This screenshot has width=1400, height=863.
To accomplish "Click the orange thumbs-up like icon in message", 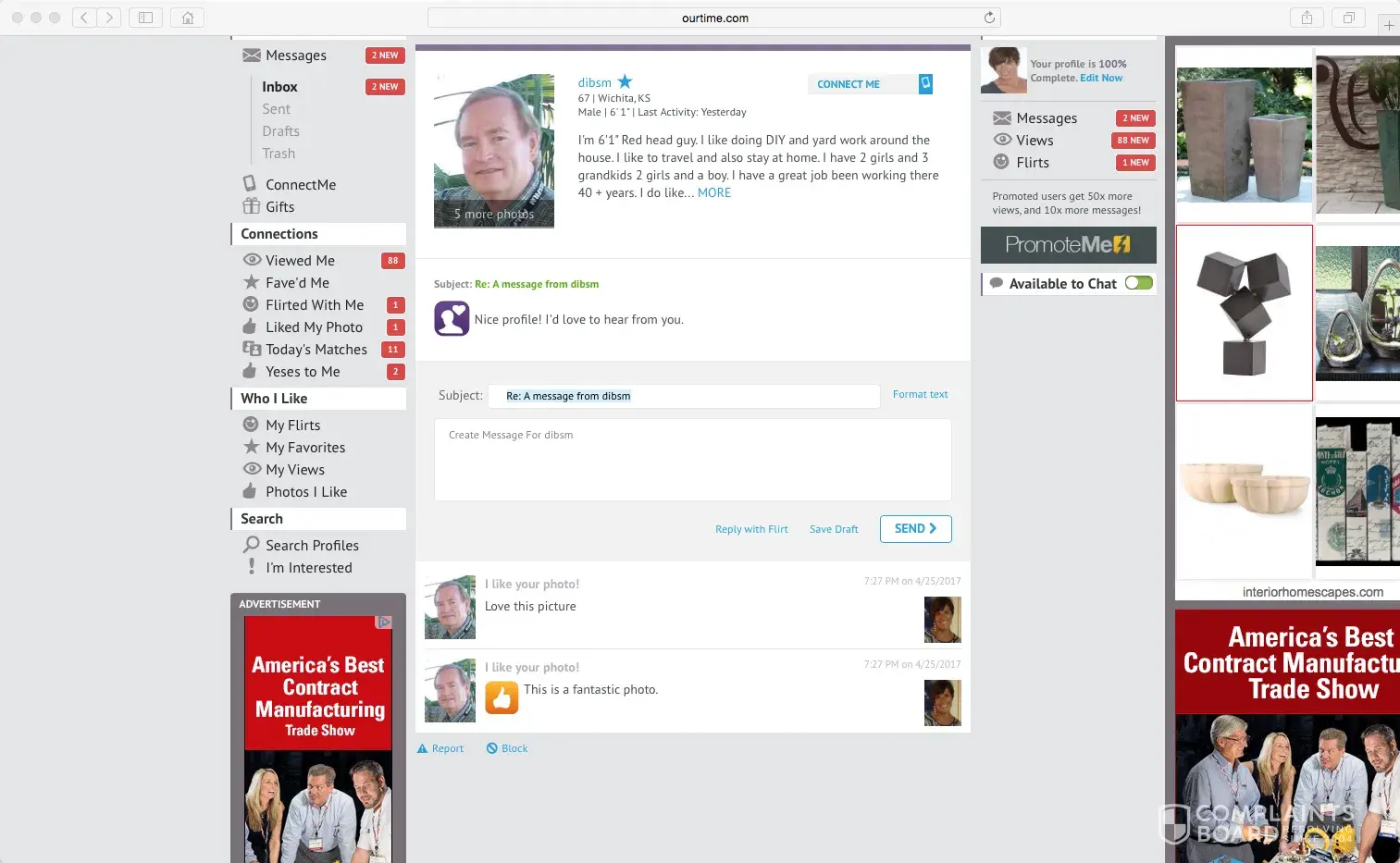I will coord(502,697).
